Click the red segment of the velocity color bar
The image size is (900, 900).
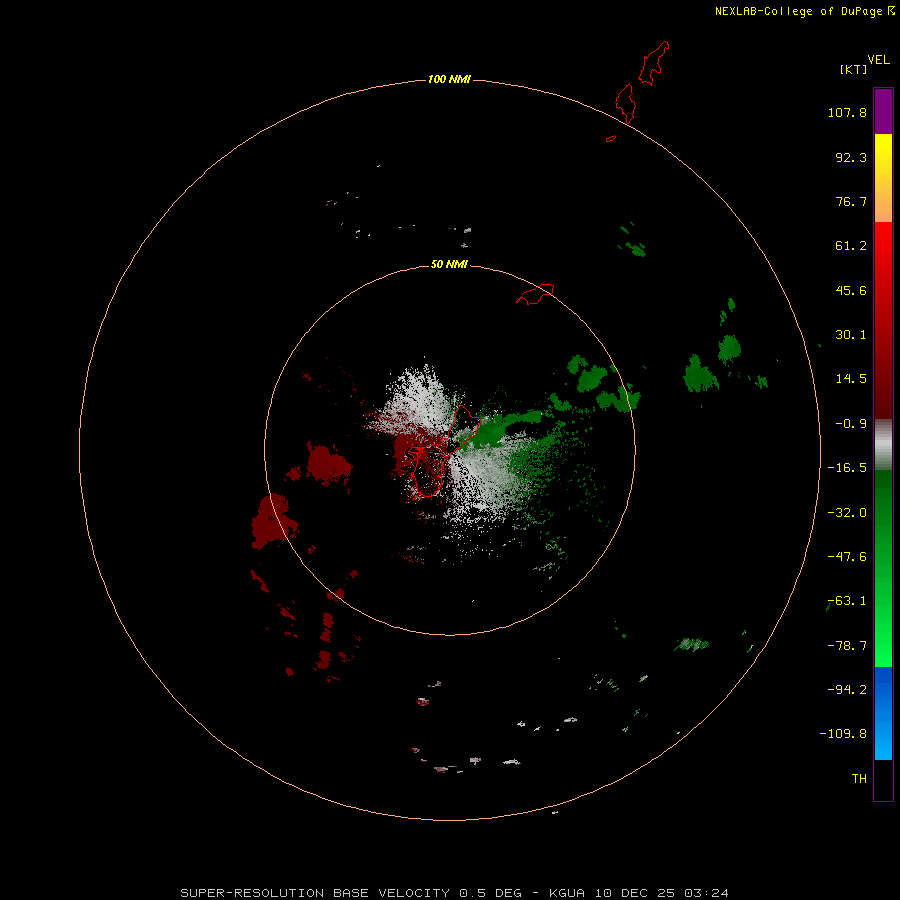[883, 320]
